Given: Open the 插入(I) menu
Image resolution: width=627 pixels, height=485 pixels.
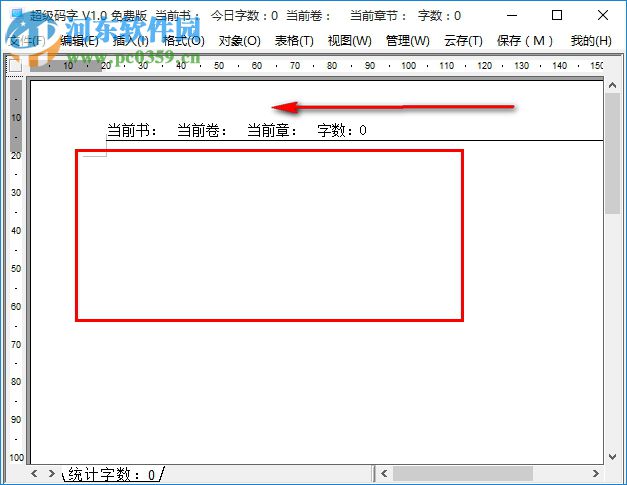Looking at the screenshot, I should [130, 41].
